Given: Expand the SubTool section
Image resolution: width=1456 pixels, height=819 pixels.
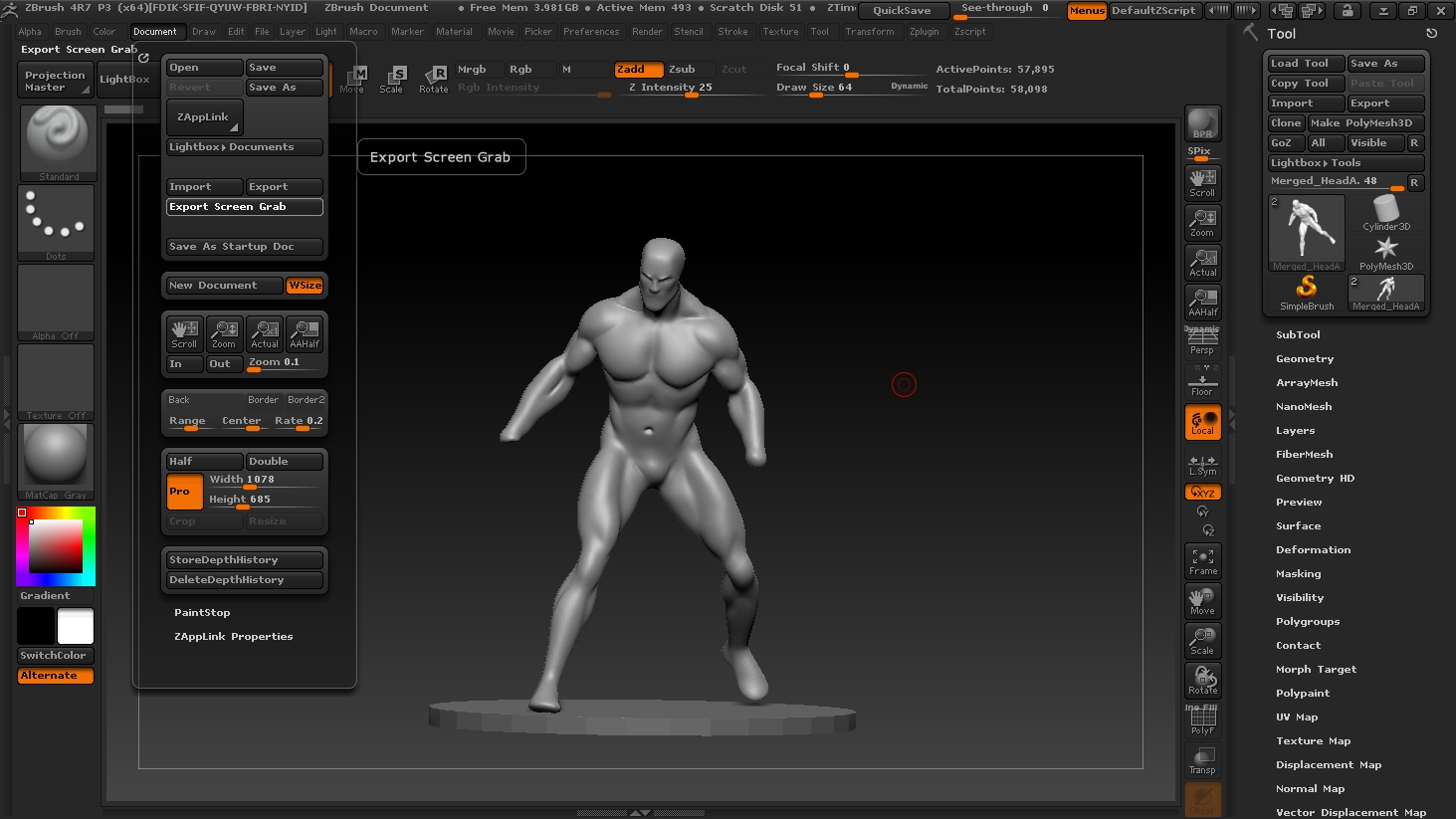Looking at the screenshot, I should tap(1298, 335).
